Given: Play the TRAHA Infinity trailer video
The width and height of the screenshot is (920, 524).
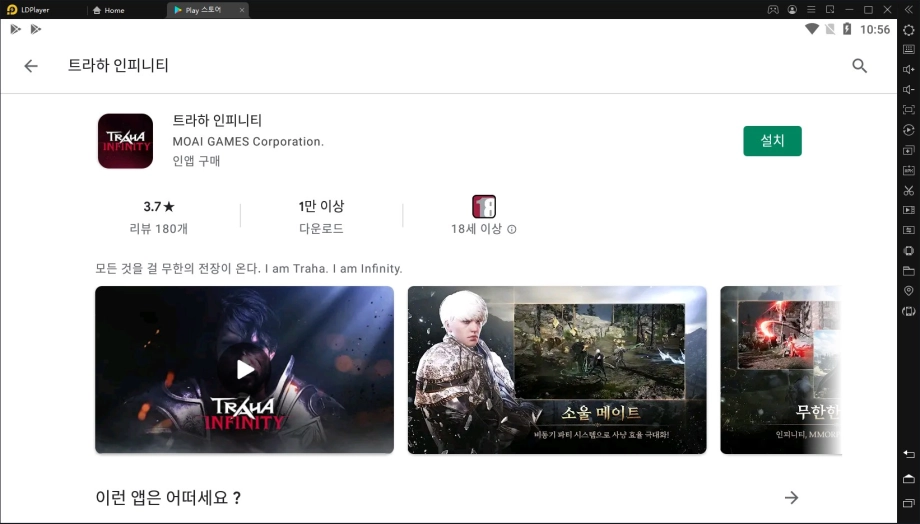Looking at the screenshot, I should pyautogui.click(x=244, y=370).
